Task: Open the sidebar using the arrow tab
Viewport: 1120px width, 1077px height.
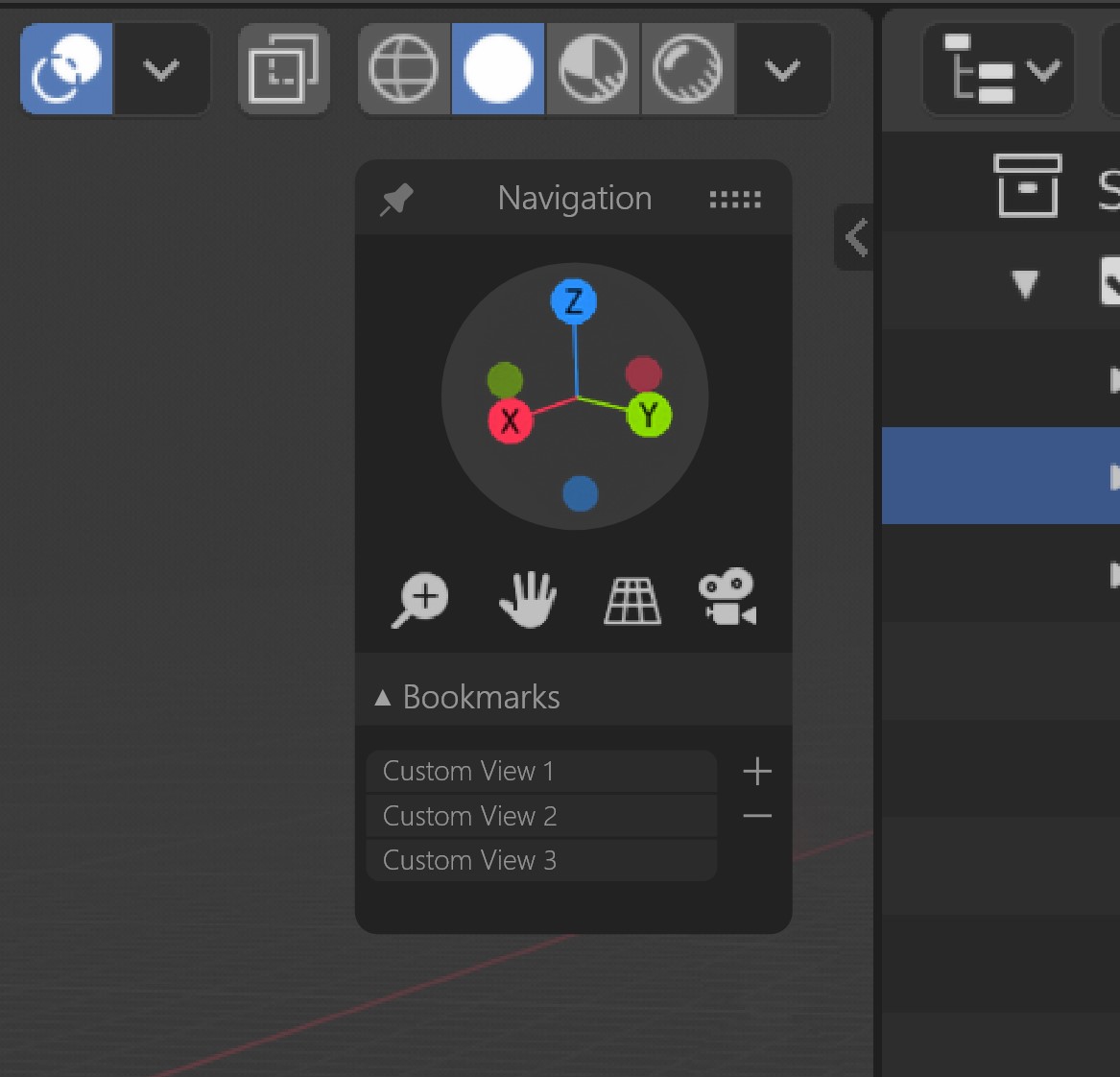Action: (854, 237)
